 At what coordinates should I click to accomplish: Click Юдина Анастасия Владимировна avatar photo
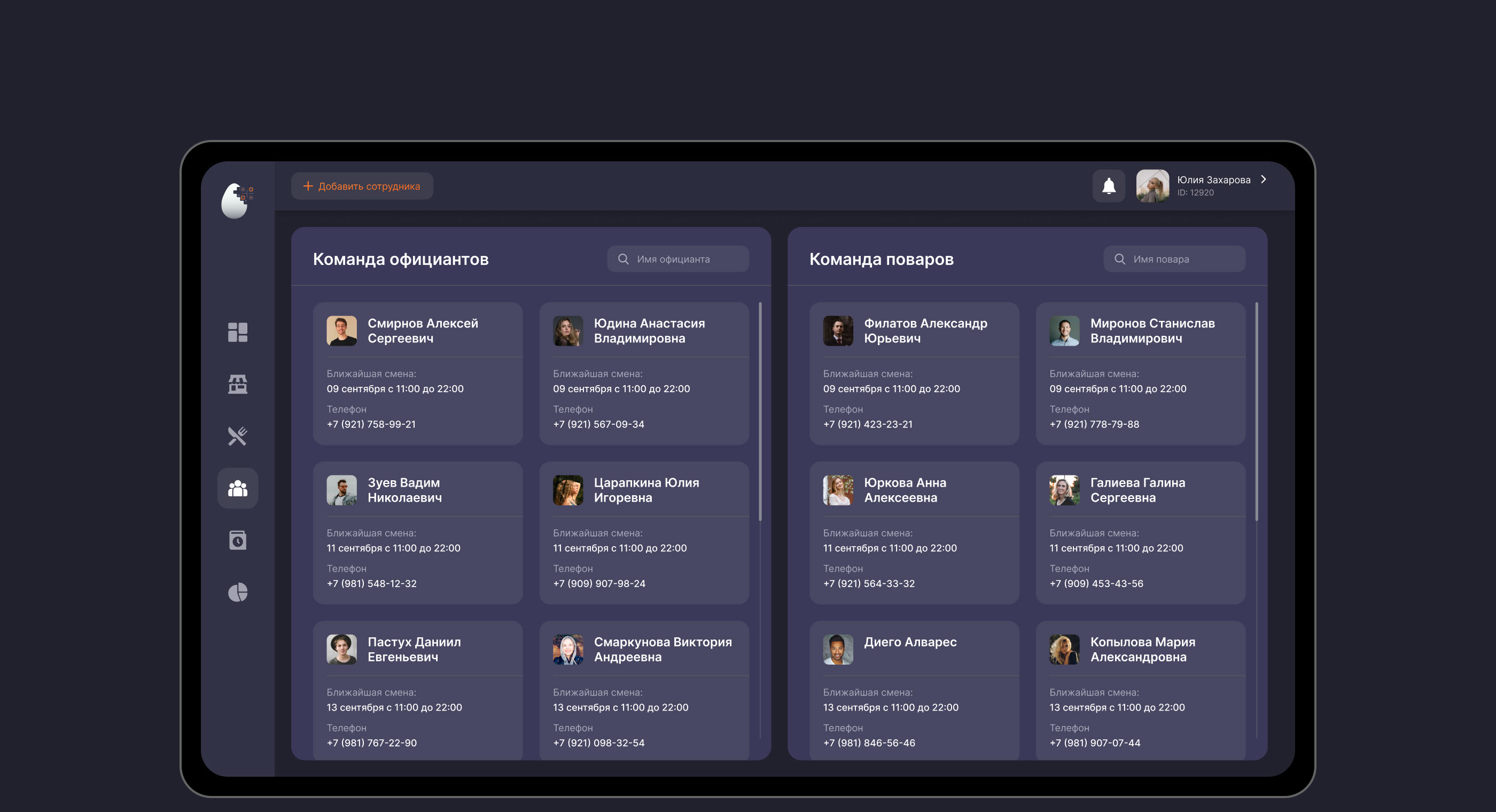click(567, 331)
